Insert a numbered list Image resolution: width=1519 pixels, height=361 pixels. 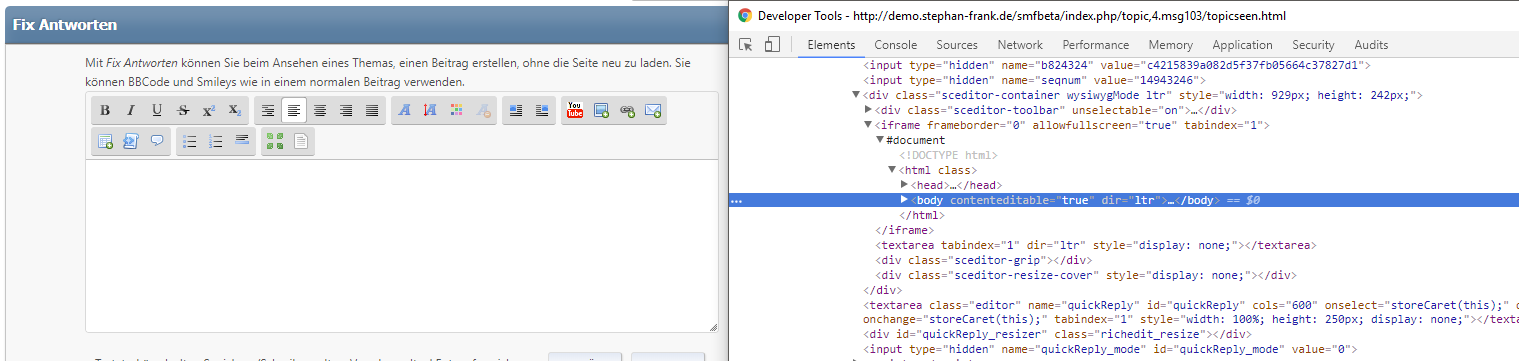pyautogui.click(x=216, y=142)
